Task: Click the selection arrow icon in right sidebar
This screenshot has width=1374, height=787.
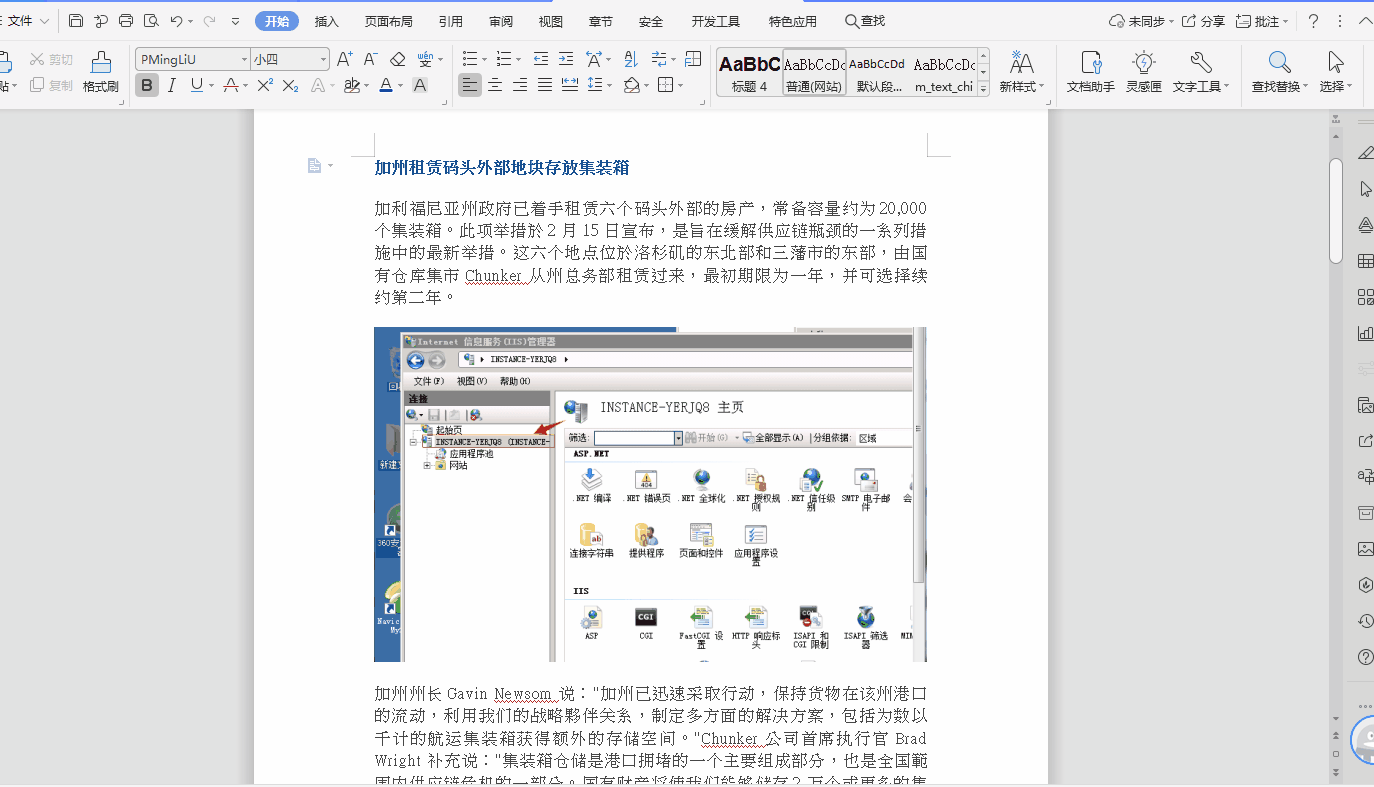Action: tap(1365, 189)
